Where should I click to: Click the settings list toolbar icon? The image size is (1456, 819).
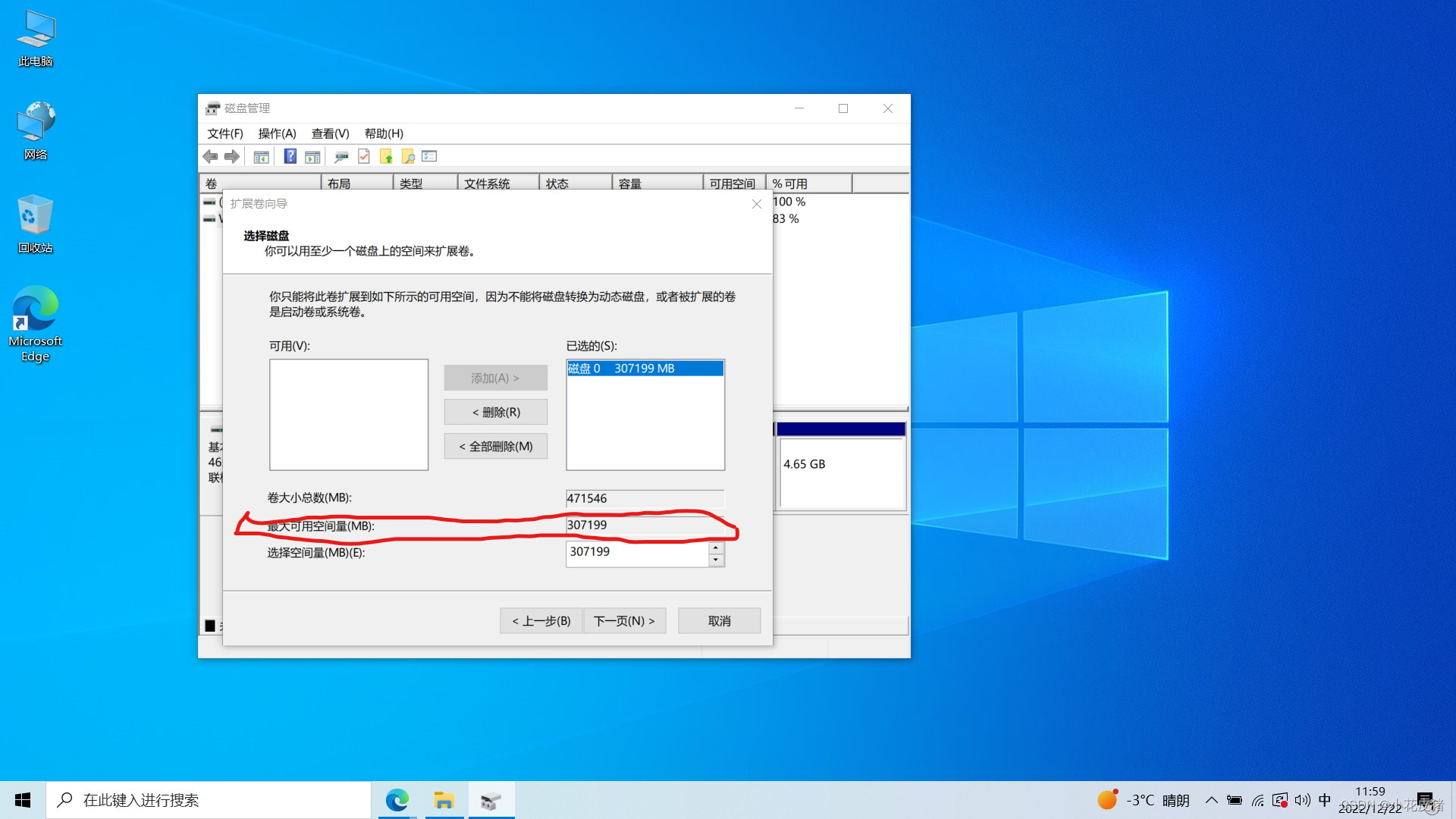pyautogui.click(x=430, y=156)
